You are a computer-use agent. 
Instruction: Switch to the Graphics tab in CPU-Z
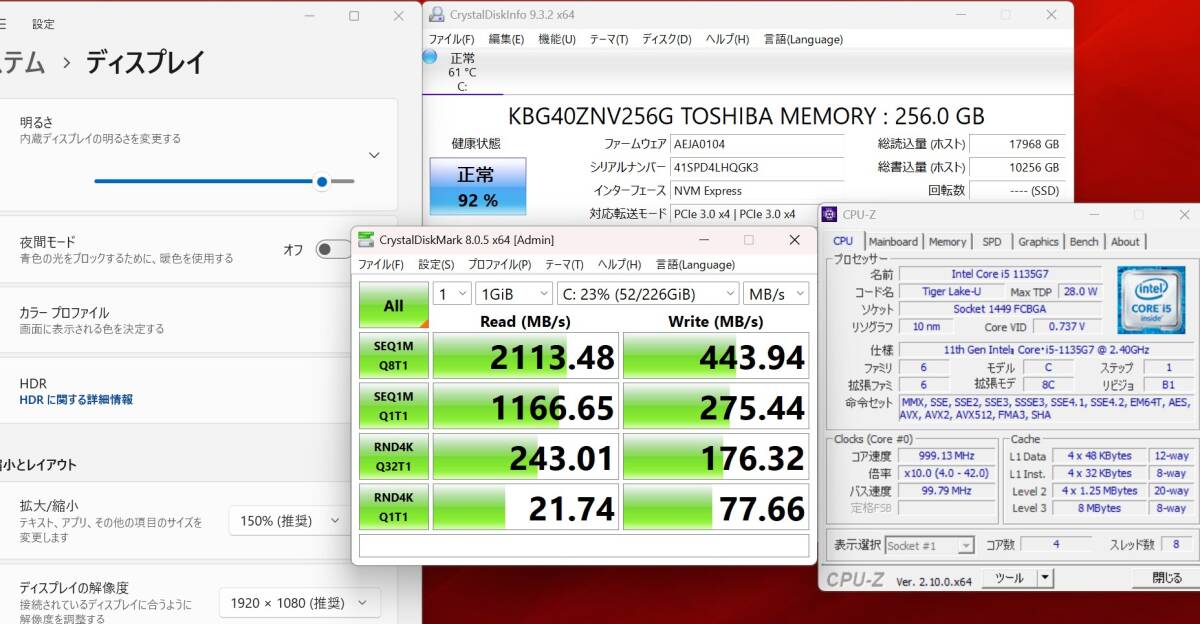point(1038,242)
